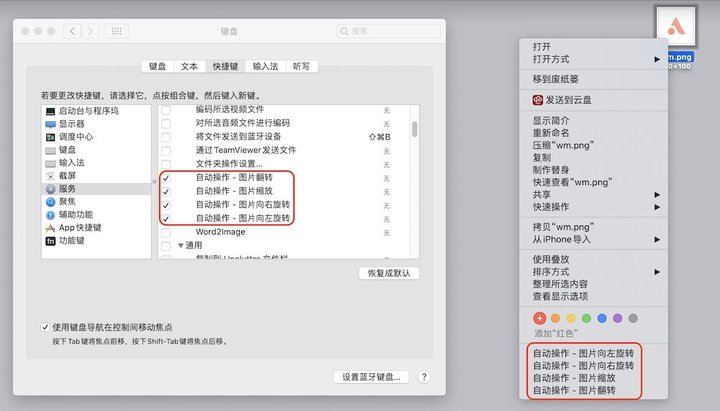Apply the red tag color
720x411 pixels.
coord(540,318)
